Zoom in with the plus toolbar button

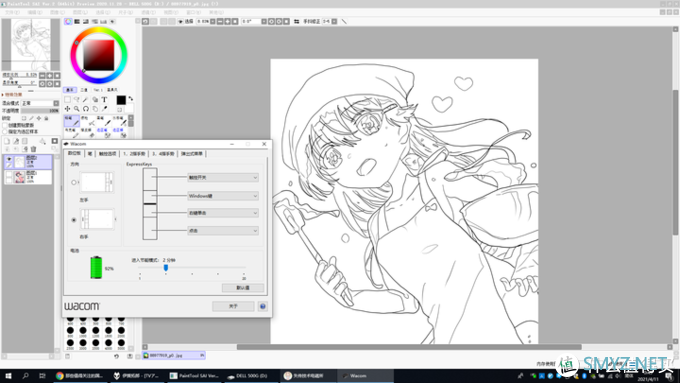[x=227, y=21]
